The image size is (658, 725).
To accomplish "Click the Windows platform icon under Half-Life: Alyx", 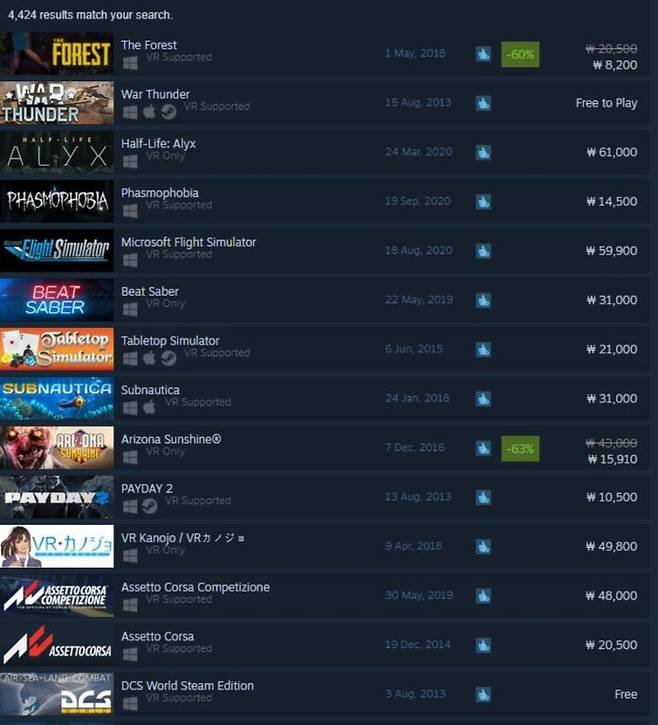I will pyautogui.click(x=130, y=161).
